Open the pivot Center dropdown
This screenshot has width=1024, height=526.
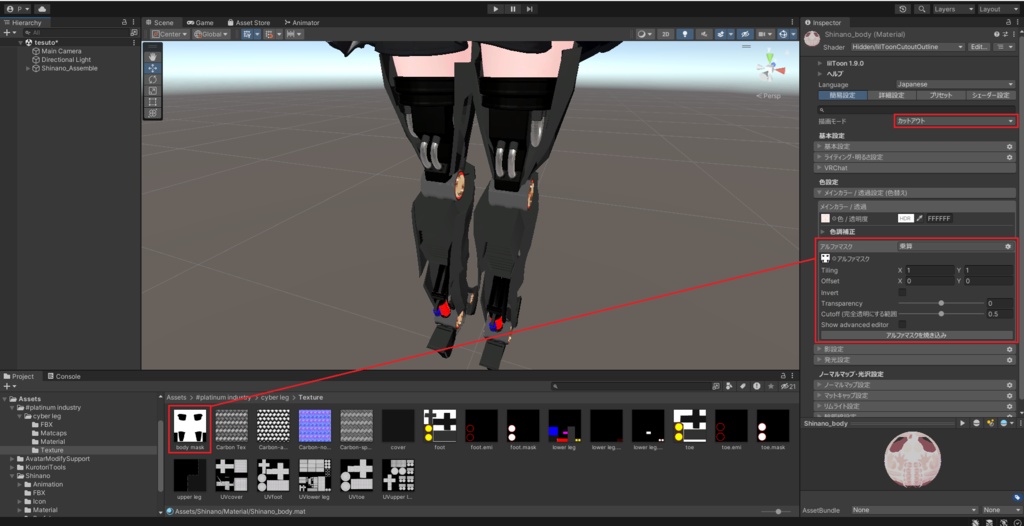coord(170,34)
